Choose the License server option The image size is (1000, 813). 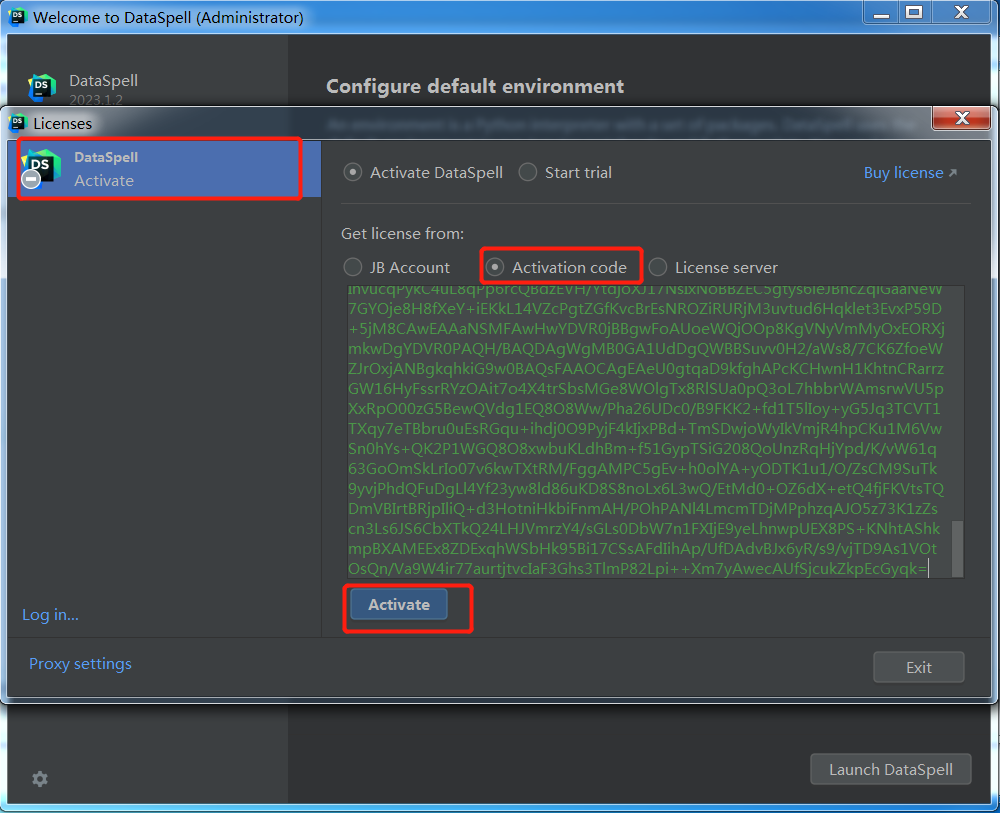658,267
